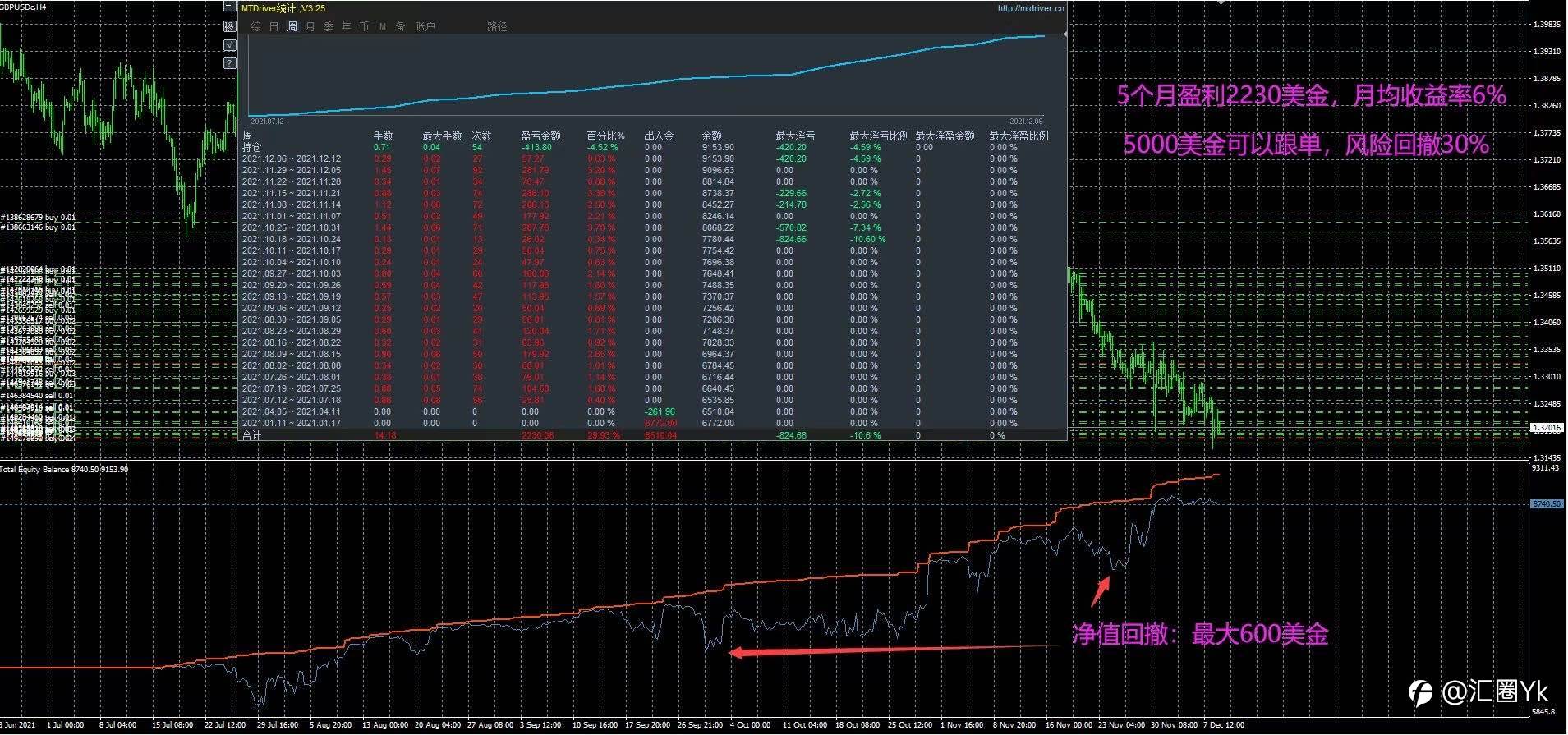This screenshot has height=735, width=1568.
Task: Open the 备 notes tab
Action: pos(401,26)
